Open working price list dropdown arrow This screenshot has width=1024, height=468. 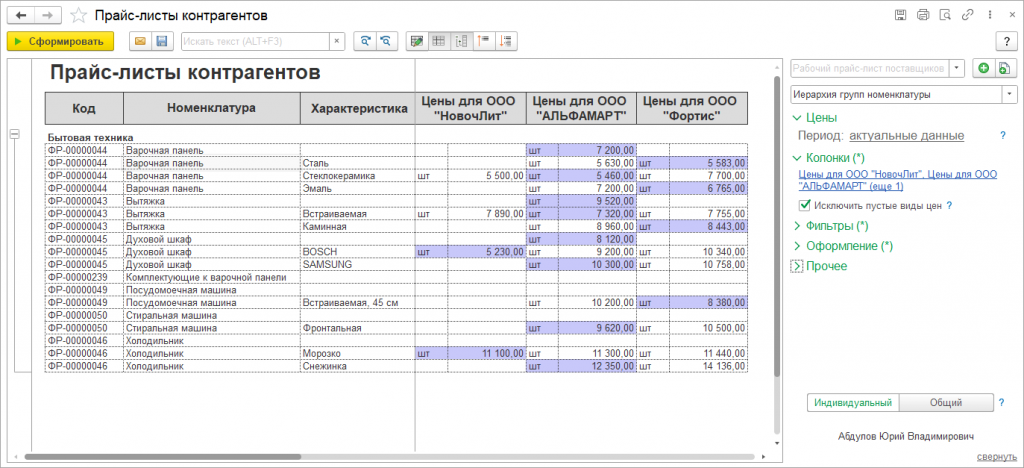[957, 68]
